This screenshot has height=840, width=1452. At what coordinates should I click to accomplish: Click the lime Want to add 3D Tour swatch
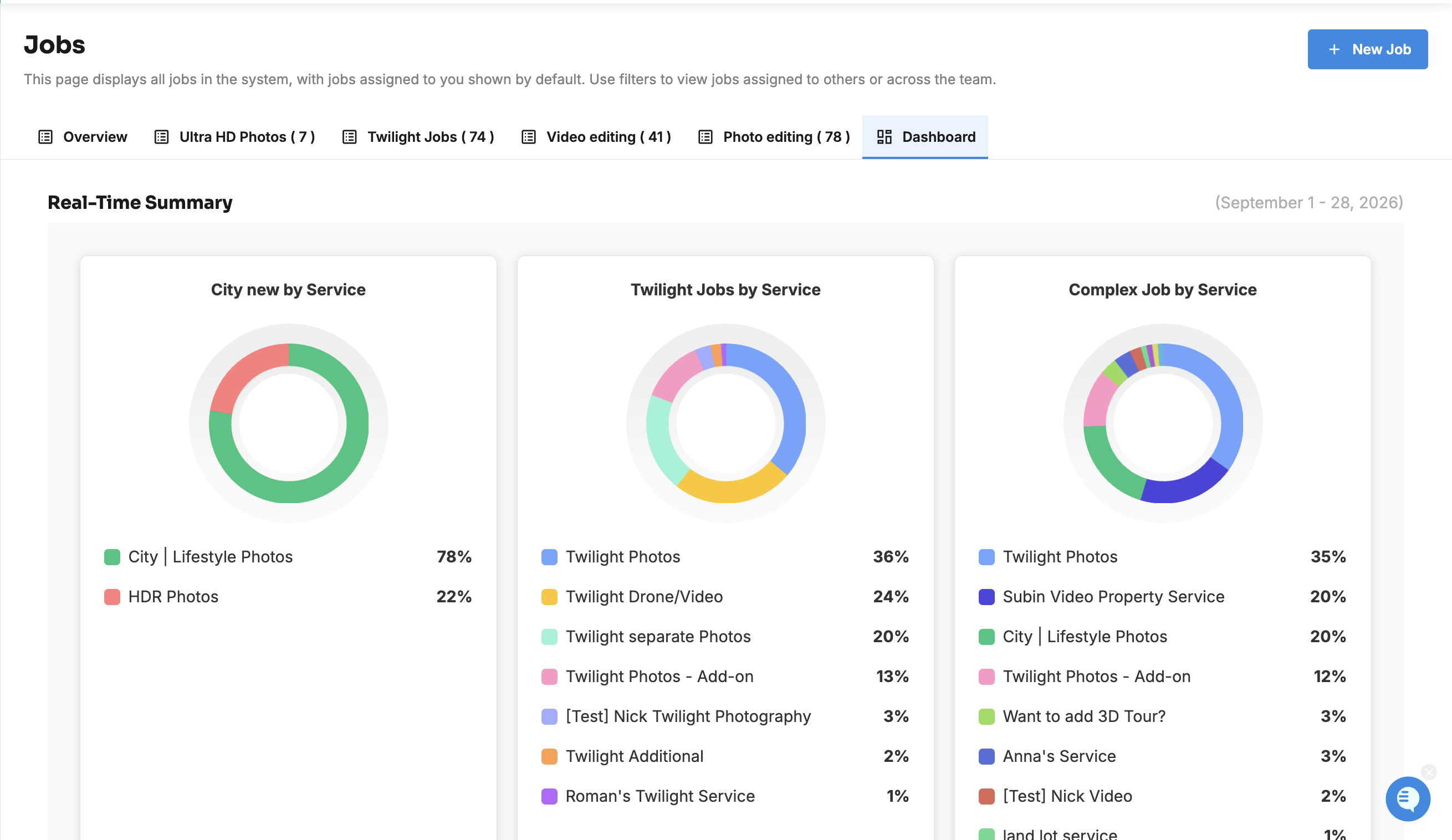click(x=986, y=716)
